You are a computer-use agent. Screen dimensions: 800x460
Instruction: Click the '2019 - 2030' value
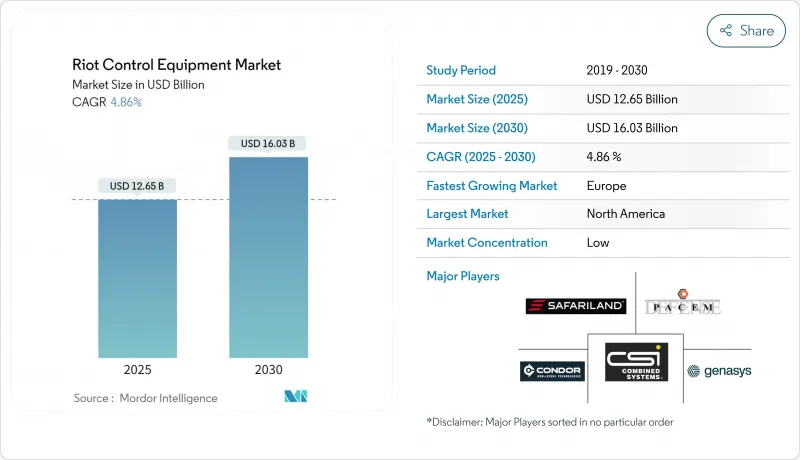(x=617, y=70)
